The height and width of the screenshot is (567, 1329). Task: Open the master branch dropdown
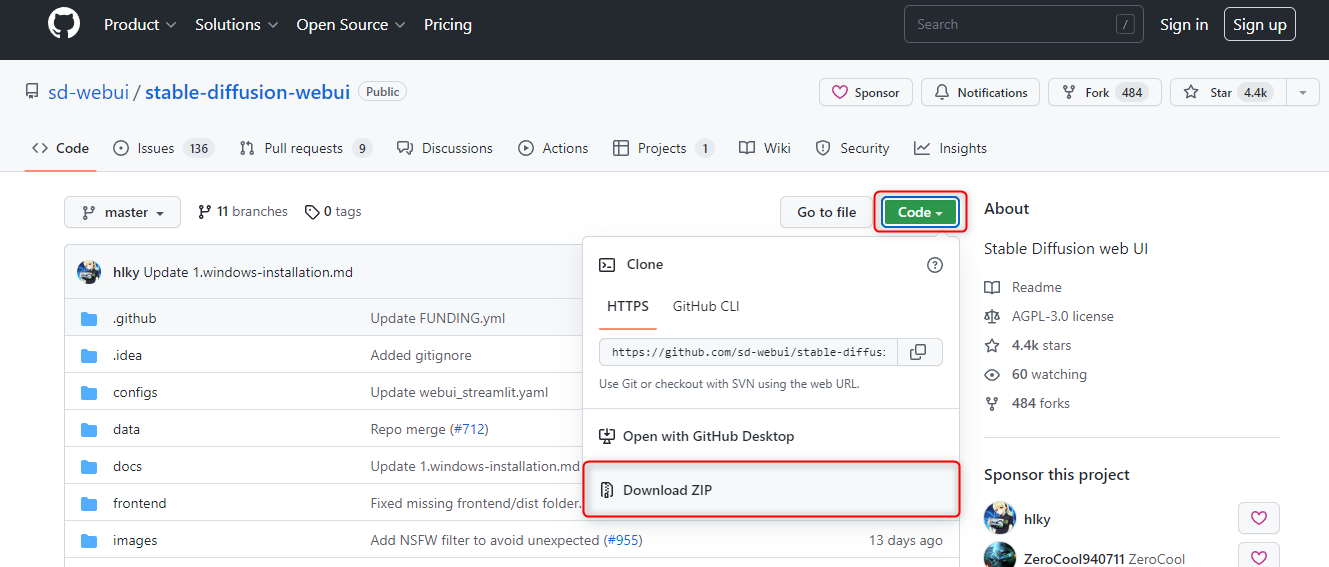(122, 212)
